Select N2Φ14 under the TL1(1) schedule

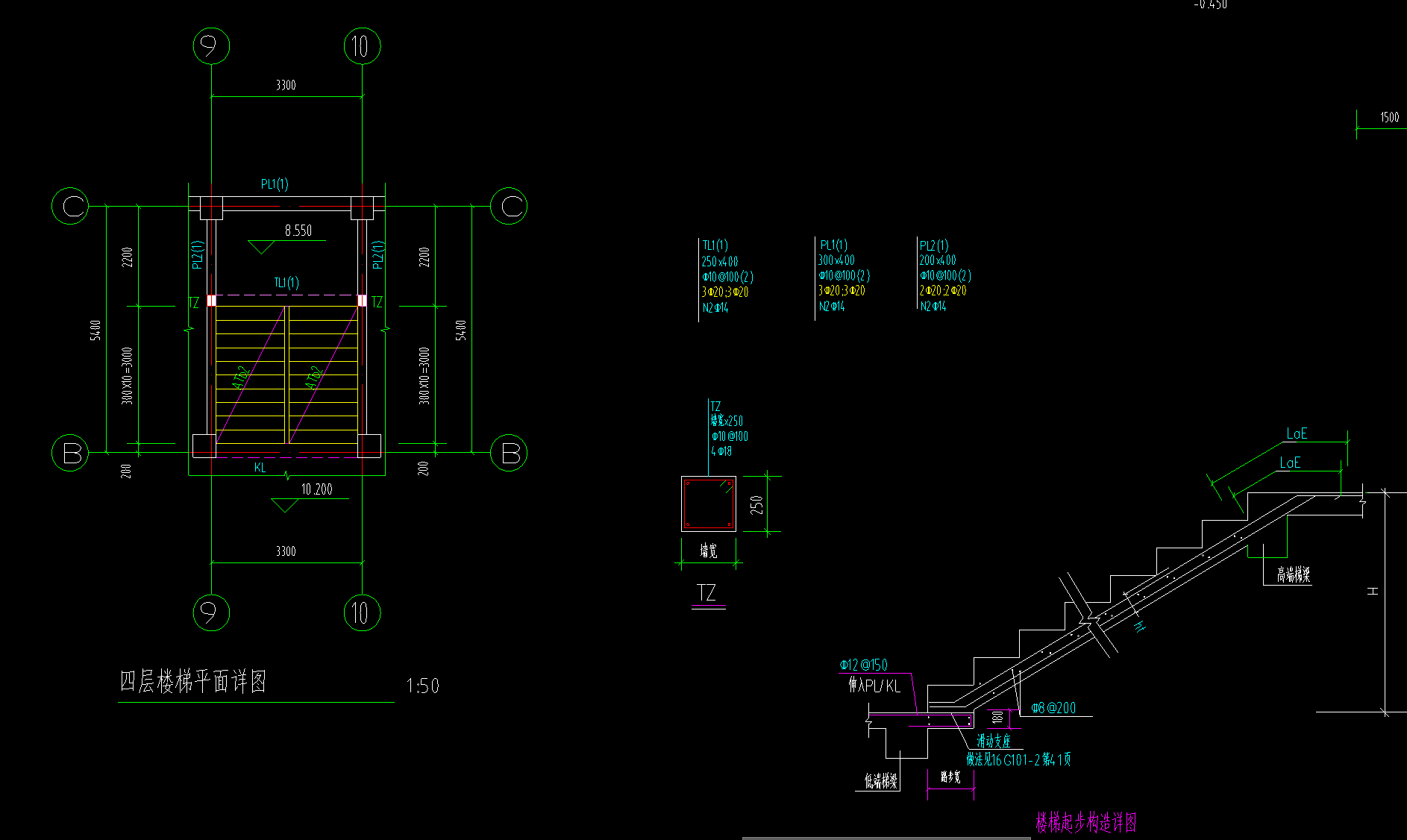(715, 307)
